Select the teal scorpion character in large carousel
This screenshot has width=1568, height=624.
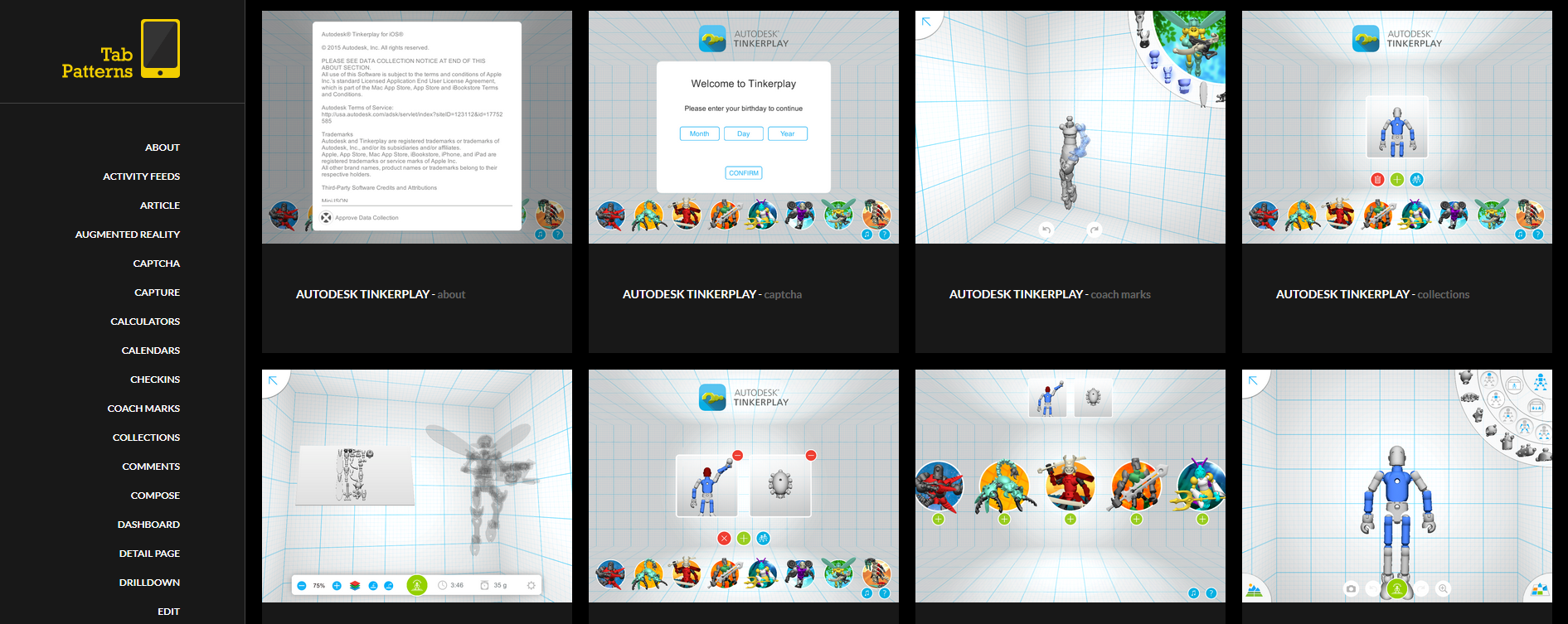click(x=1004, y=486)
